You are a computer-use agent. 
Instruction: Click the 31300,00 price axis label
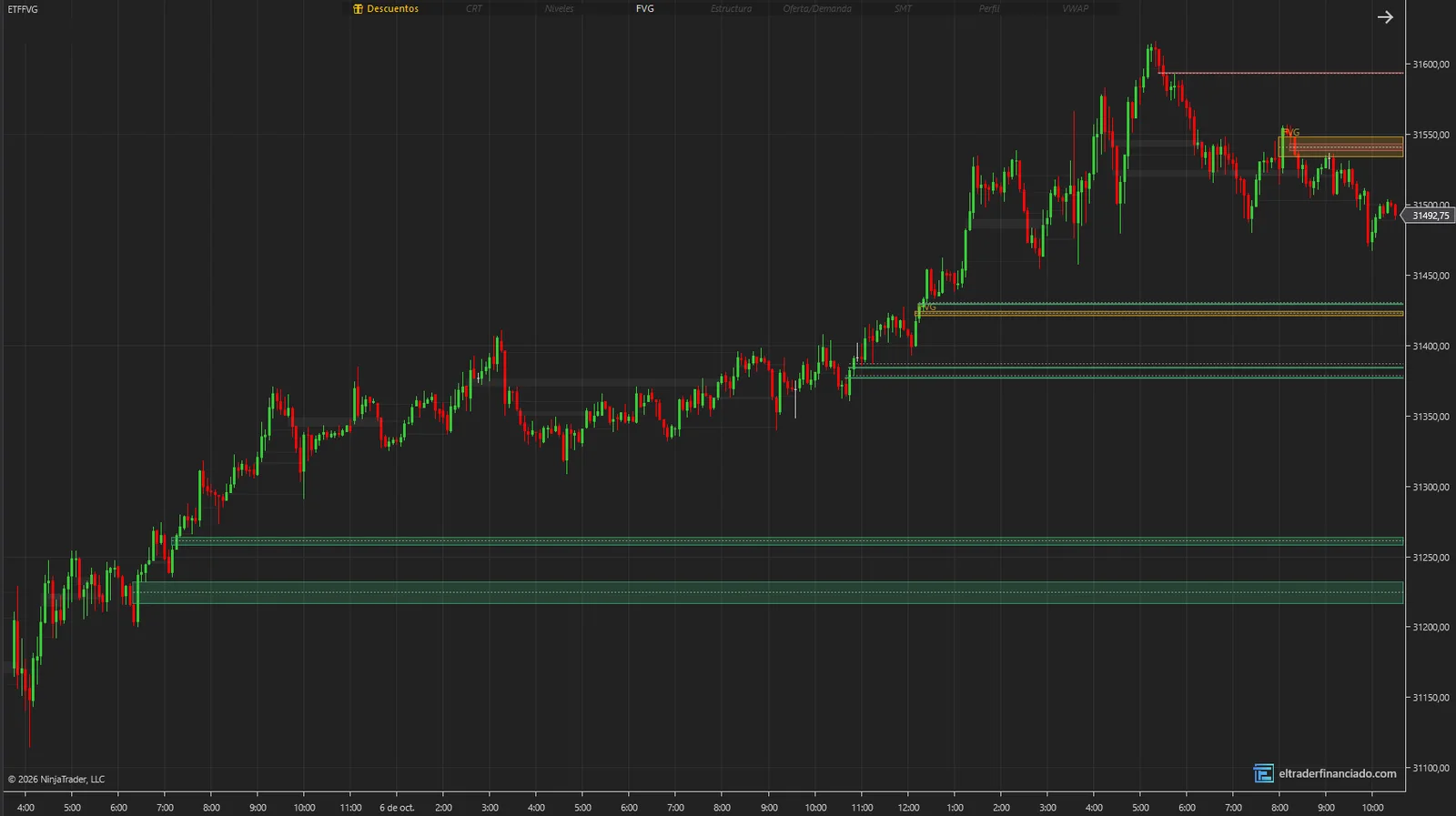click(1431, 487)
